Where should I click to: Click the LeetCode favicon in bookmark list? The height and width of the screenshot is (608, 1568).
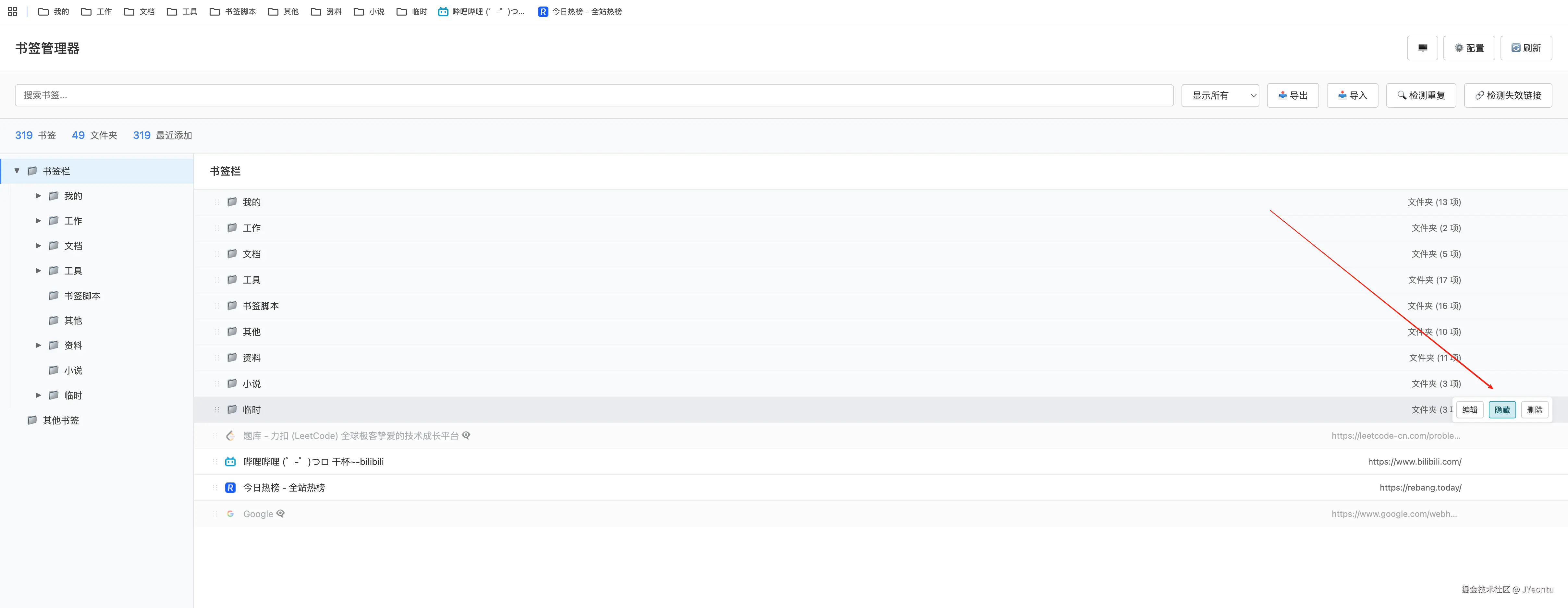point(230,436)
